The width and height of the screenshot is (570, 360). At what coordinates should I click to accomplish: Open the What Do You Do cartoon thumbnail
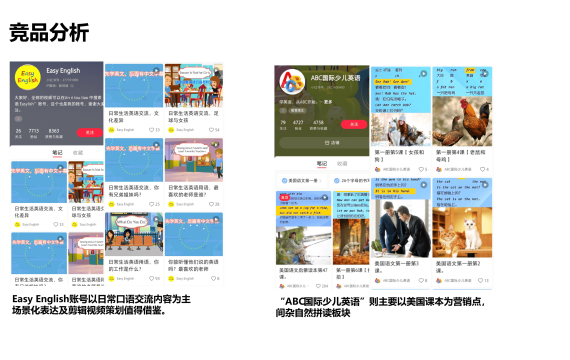[x=134, y=234]
